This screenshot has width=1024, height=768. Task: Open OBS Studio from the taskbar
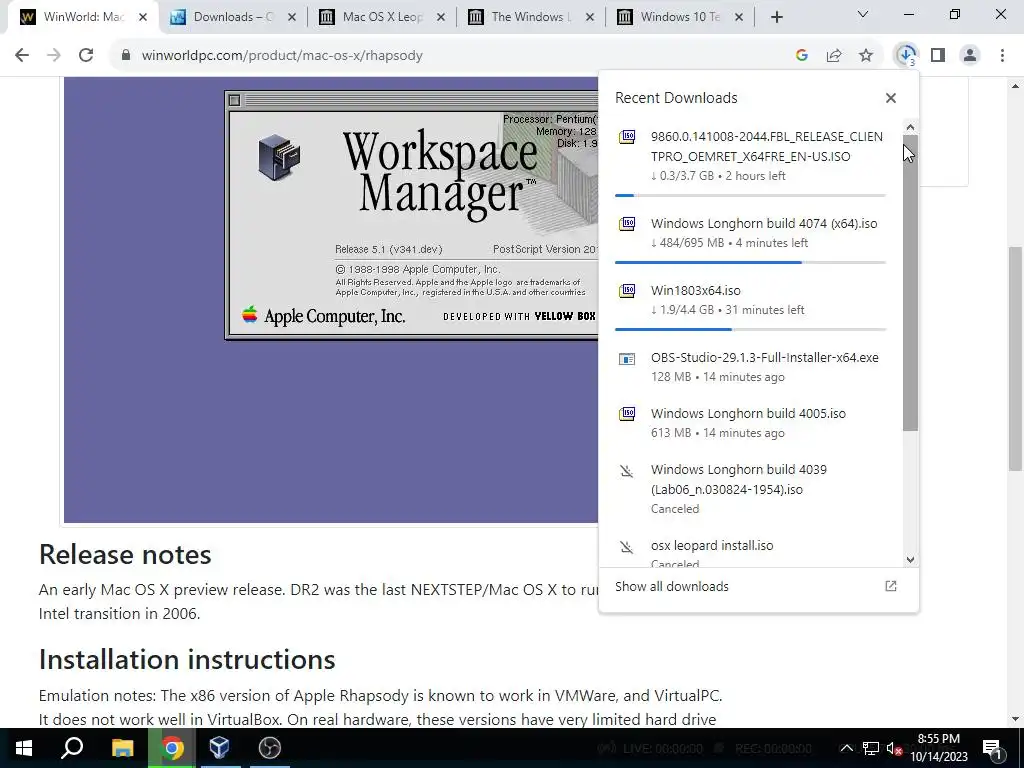(x=270, y=748)
